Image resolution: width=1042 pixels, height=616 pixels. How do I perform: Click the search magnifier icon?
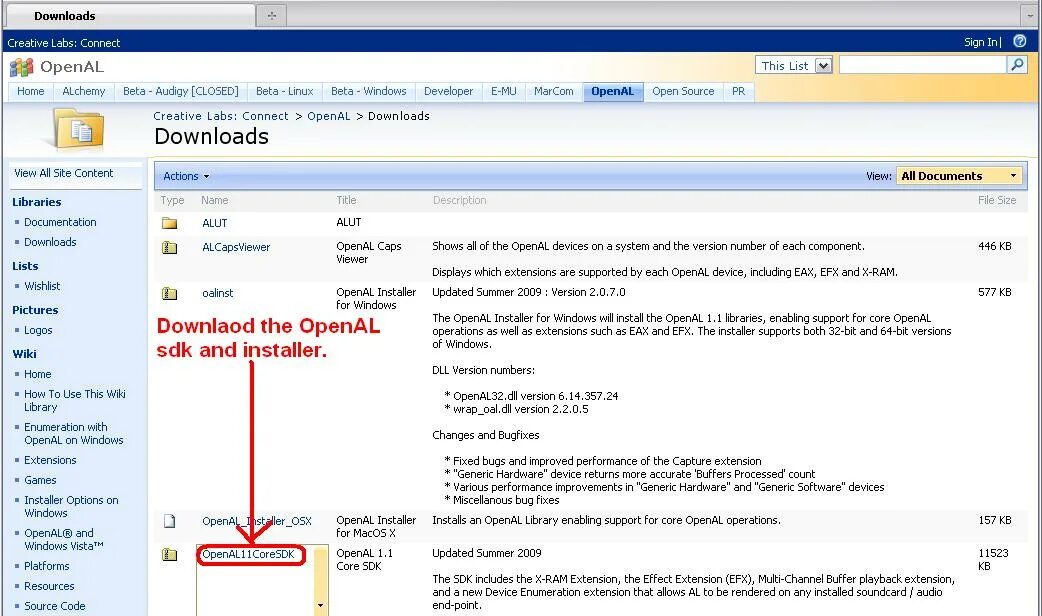click(1017, 64)
